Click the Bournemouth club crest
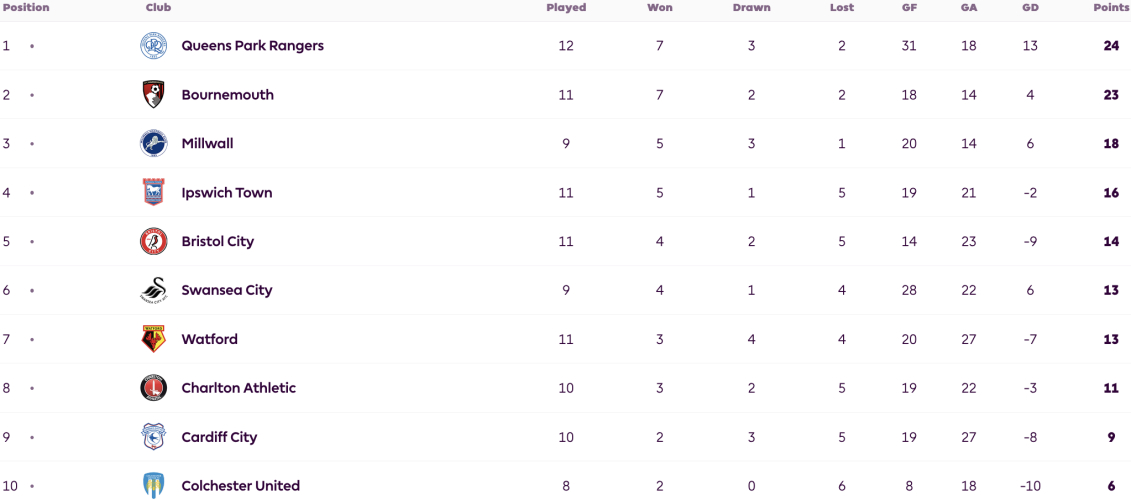The width and height of the screenshot is (1131, 500). (x=153, y=95)
